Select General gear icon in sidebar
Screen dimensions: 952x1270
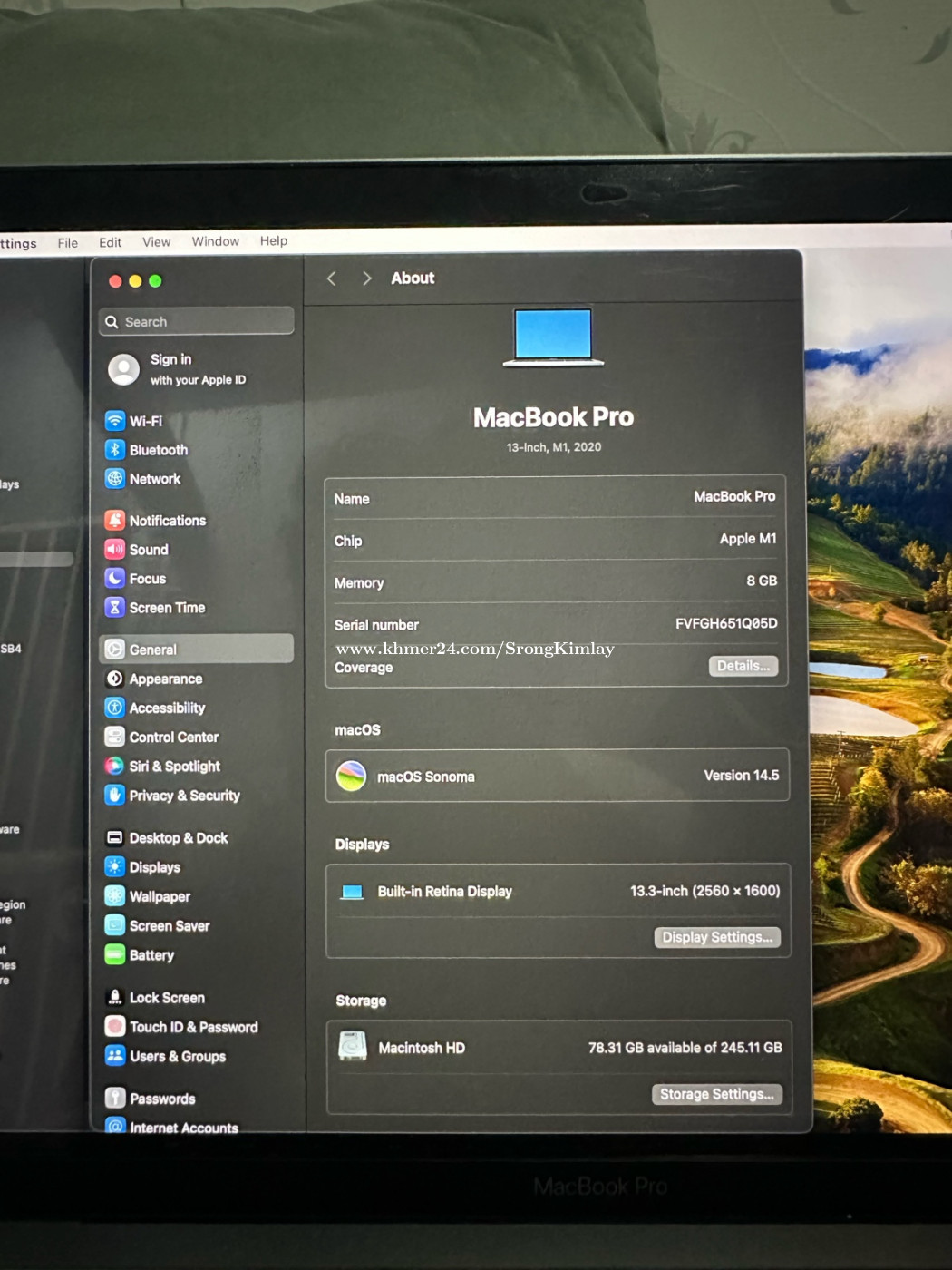115,650
